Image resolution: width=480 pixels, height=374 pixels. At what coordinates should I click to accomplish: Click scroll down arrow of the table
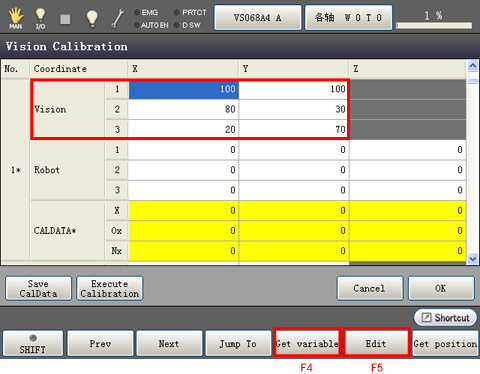click(x=472, y=258)
